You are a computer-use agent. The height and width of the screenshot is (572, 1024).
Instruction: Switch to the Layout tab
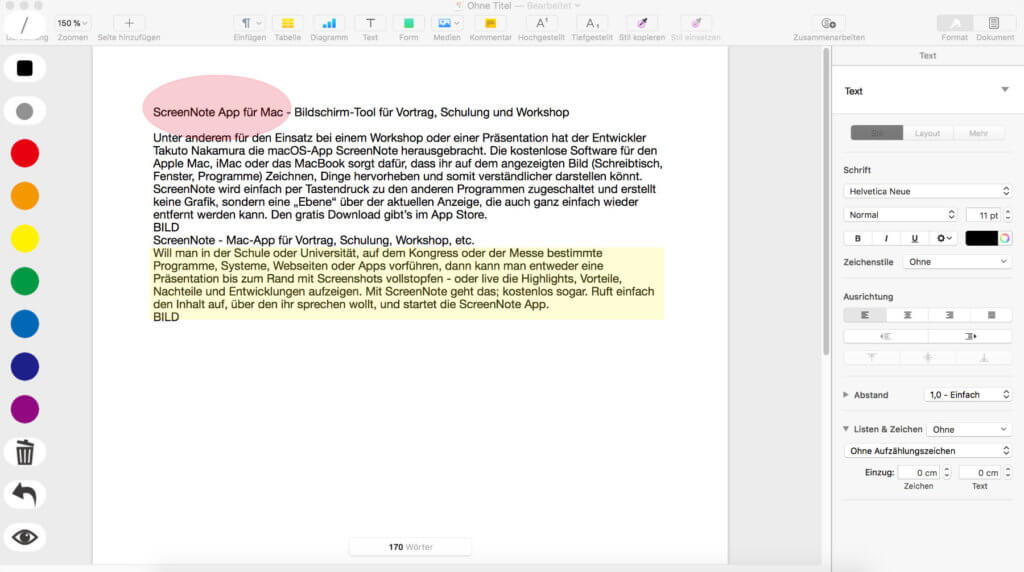point(927,132)
